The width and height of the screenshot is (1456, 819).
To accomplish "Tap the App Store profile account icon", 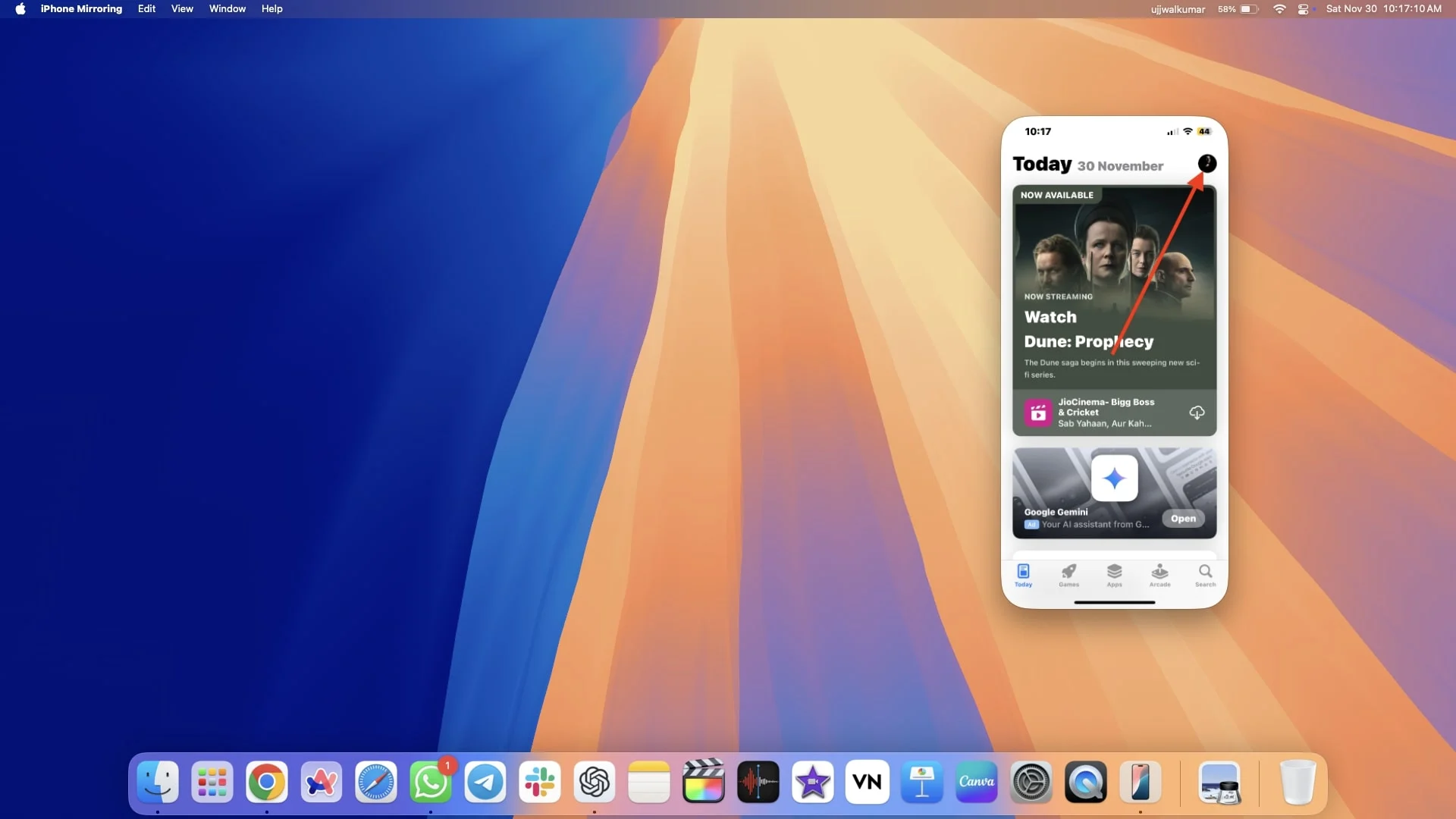I will tap(1207, 163).
